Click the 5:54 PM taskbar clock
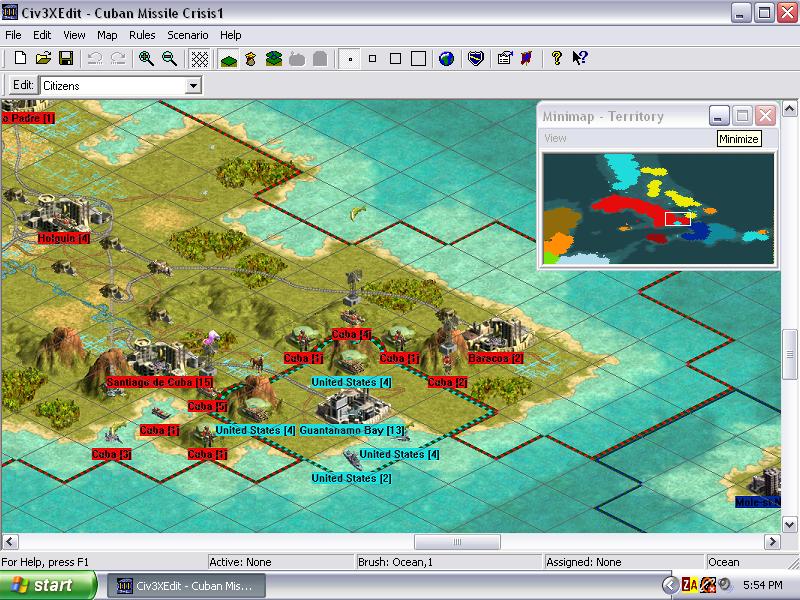 (x=763, y=585)
